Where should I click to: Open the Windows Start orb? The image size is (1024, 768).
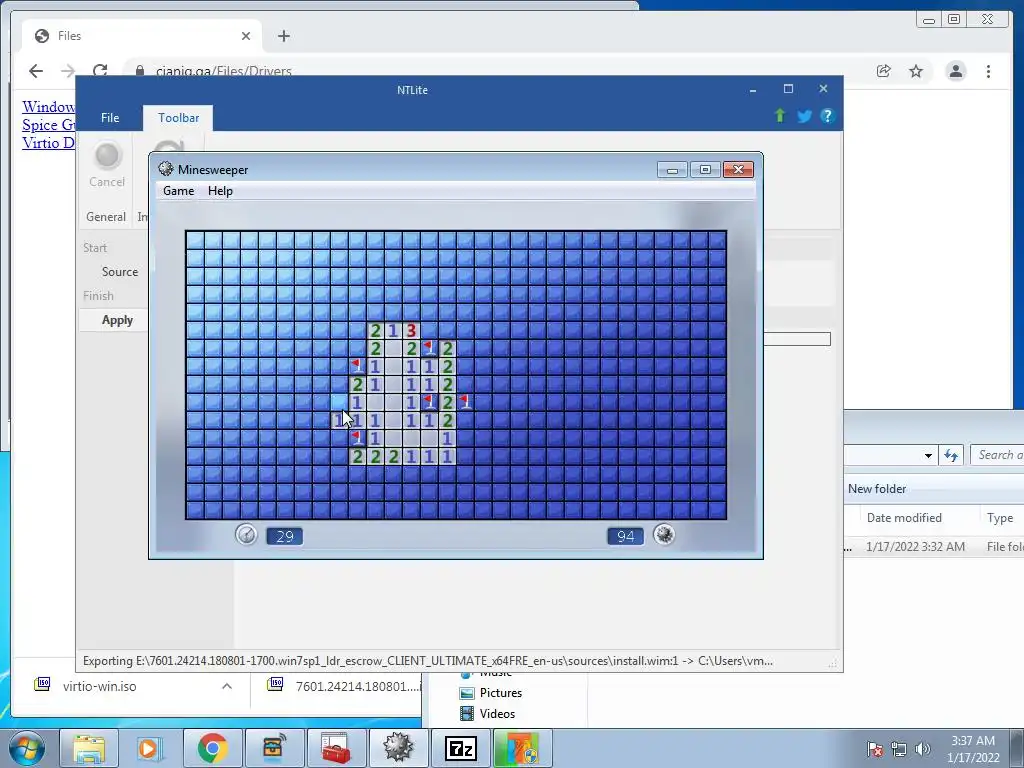tap(27, 748)
